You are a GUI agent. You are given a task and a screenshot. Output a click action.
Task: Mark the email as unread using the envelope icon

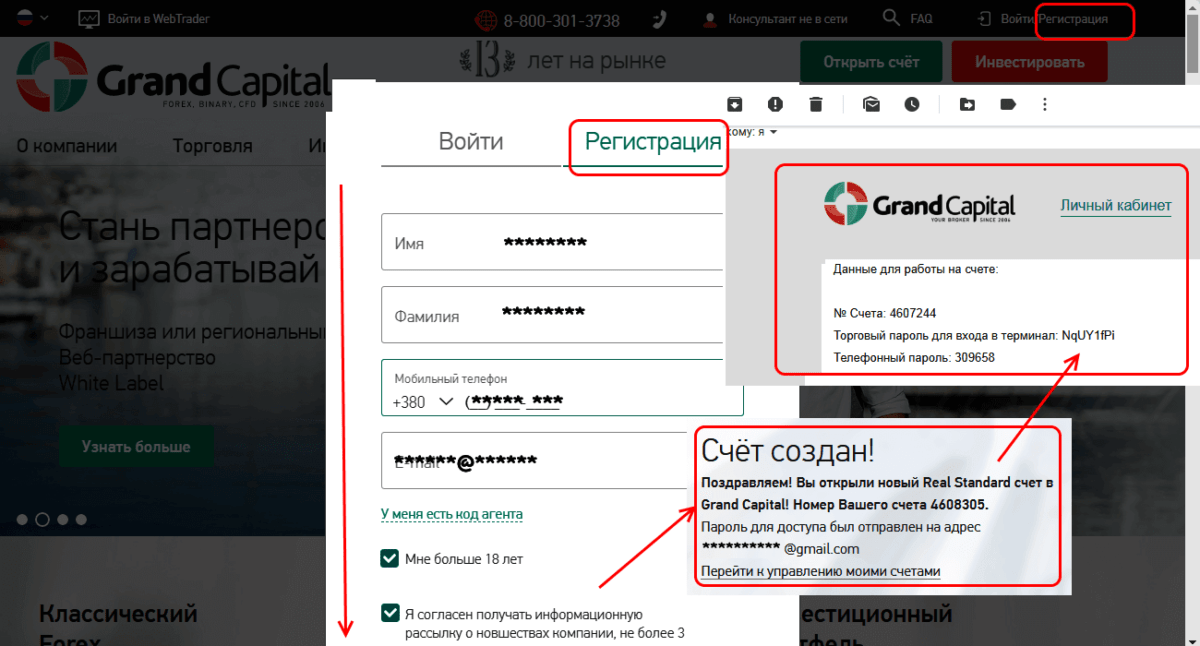point(871,104)
